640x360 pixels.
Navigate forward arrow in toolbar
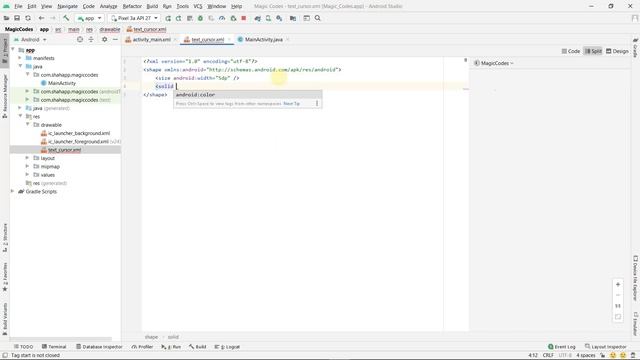[52, 18]
